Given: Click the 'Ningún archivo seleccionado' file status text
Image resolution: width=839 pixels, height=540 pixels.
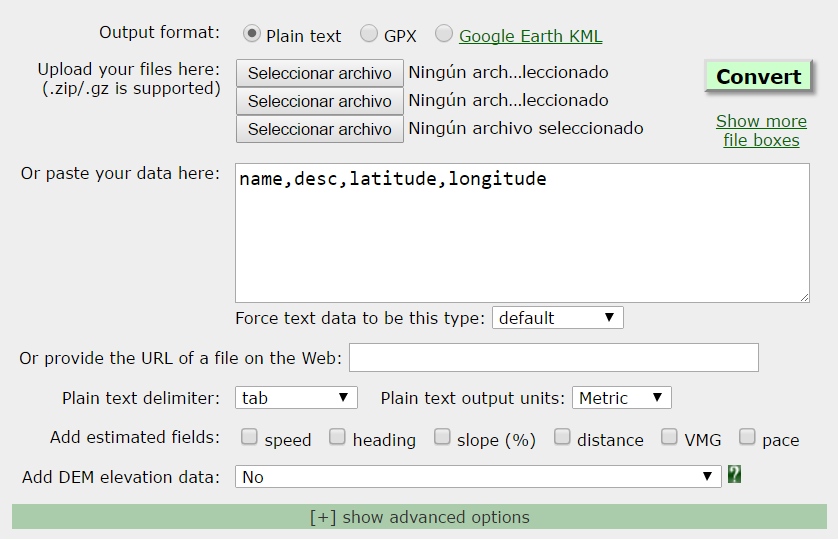Looking at the screenshot, I should pyautogui.click(x=525, y=128).
